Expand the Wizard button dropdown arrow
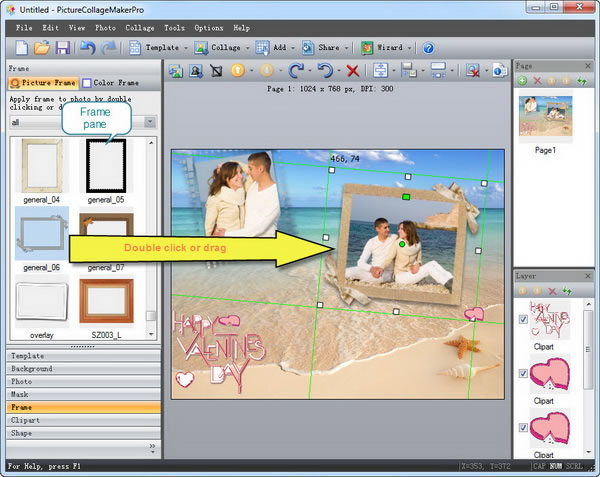Screen dimensions: 600x477 click(x=409, y=48)
